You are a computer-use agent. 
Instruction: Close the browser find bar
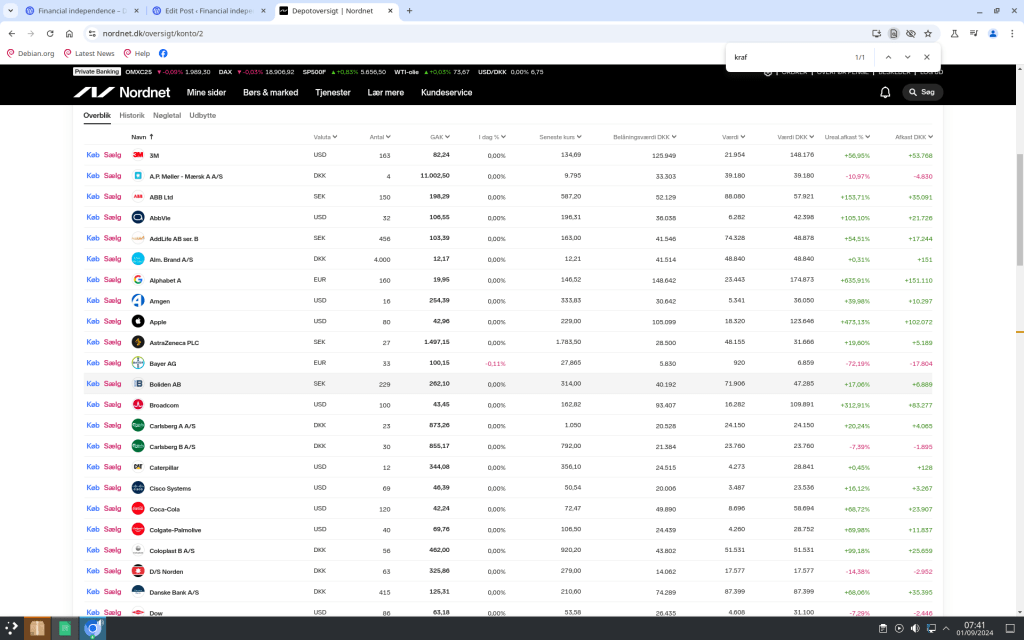[927, 57]
